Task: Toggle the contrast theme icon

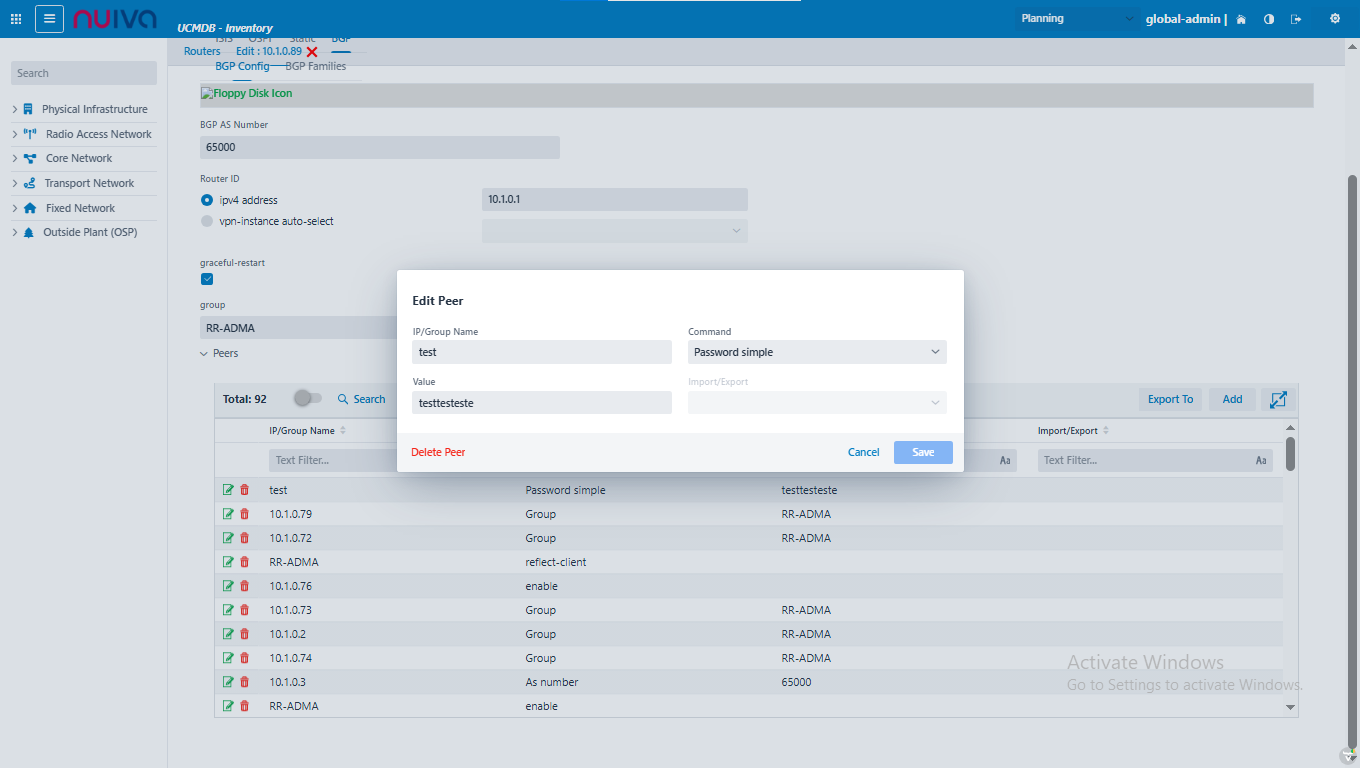Action: [1269, 19]
